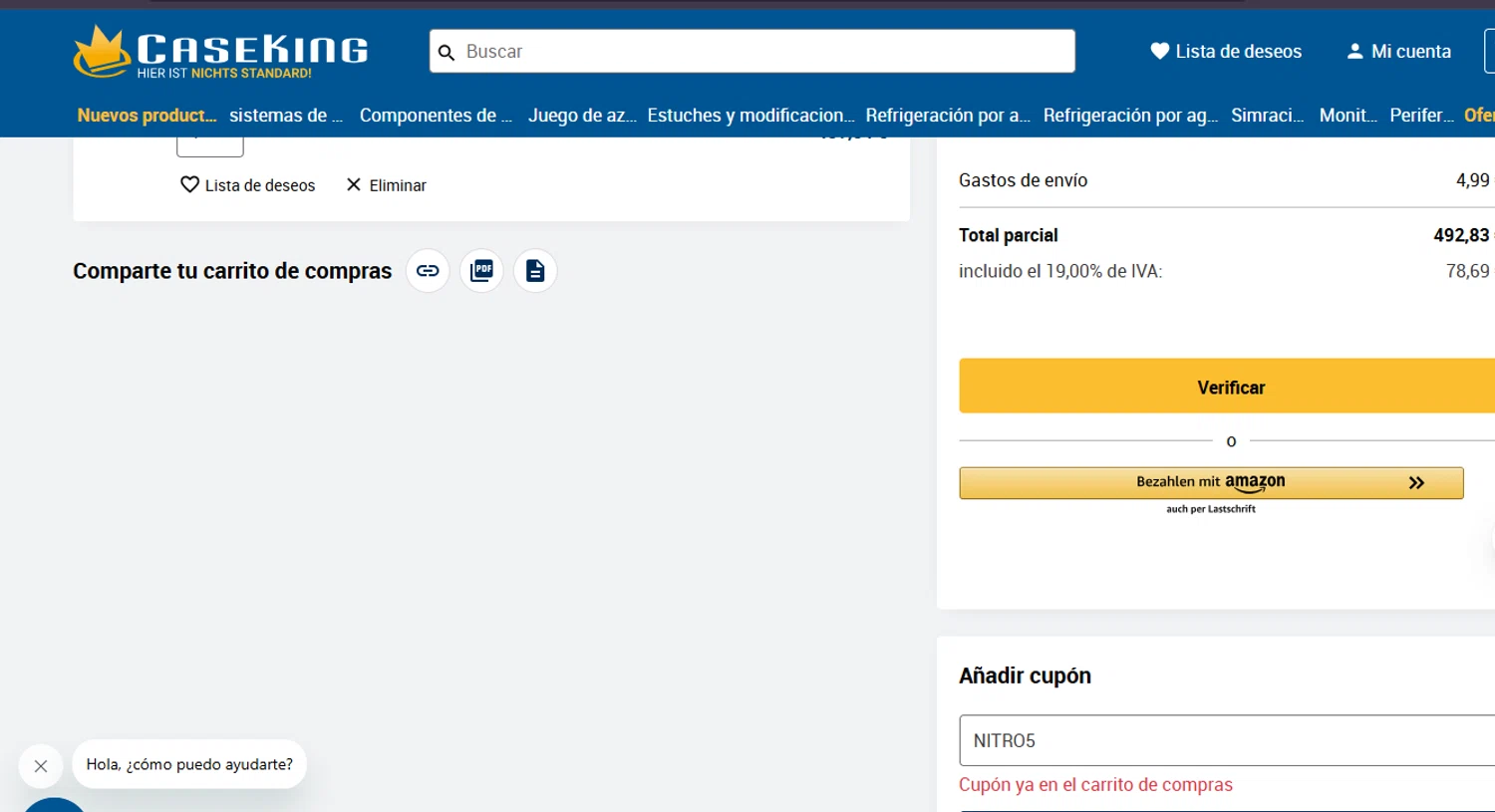
Task: Click the Comparte tu carrito de compras heading
Action: tap(232, 271)
